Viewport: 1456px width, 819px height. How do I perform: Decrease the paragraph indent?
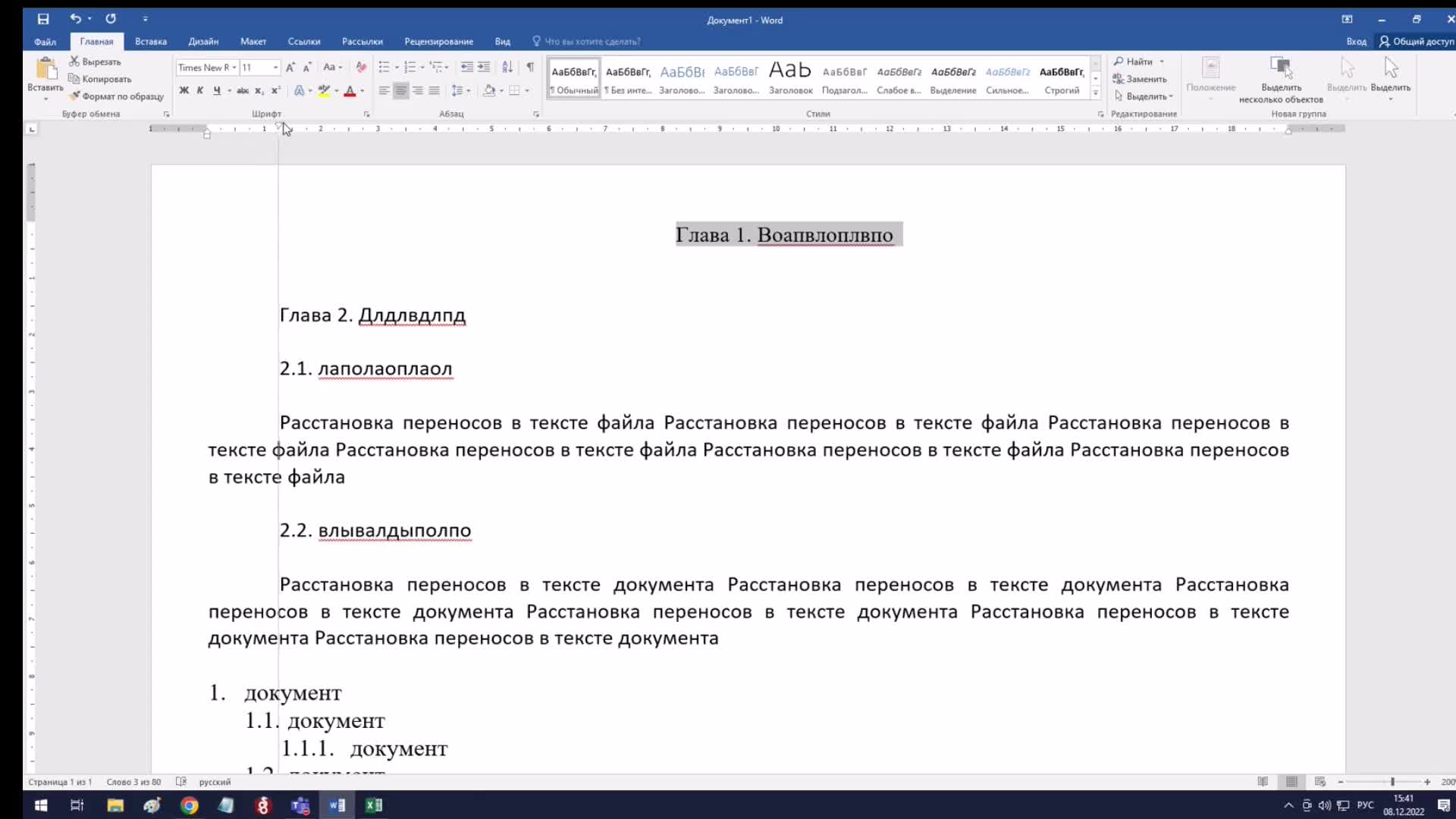coord(467,67)
